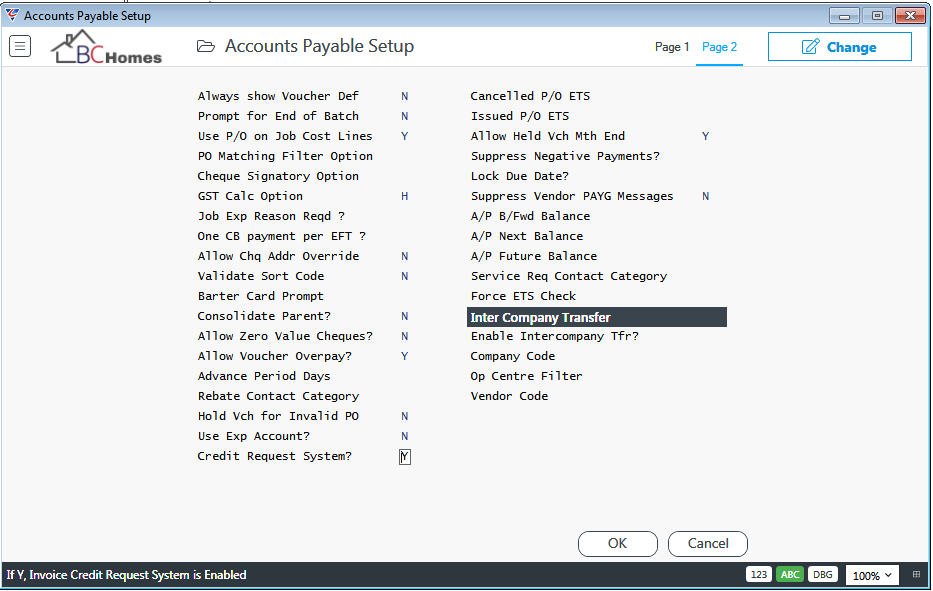Click the ABC status bar indicator

pyautogui.click(x=790, y=574)
